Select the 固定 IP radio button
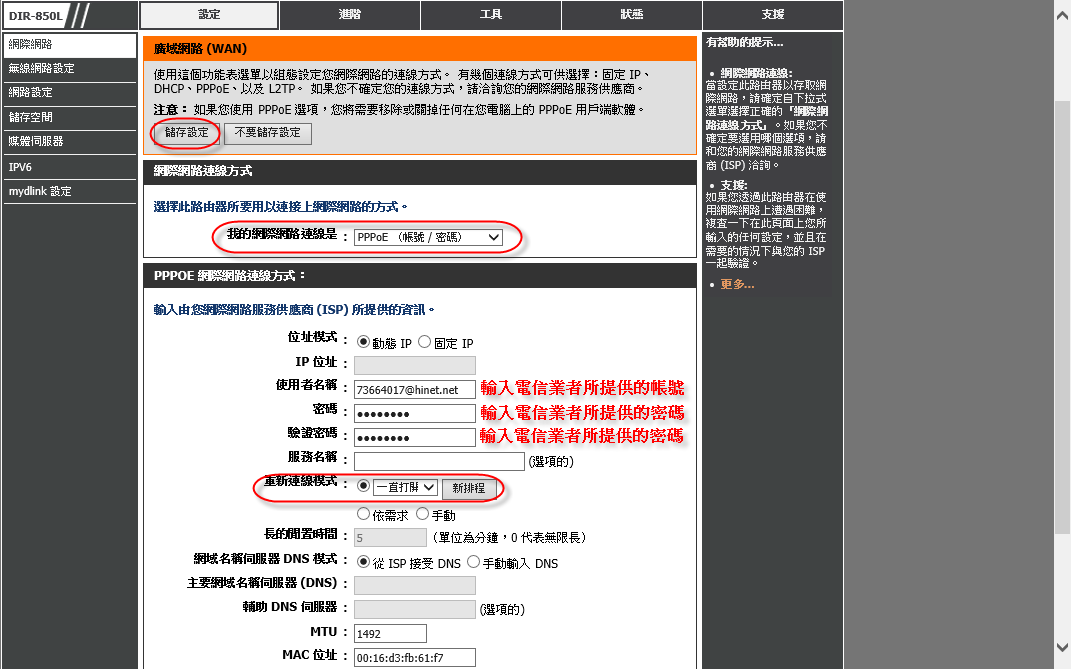The image size is (1071, 669). click(425, 342)
